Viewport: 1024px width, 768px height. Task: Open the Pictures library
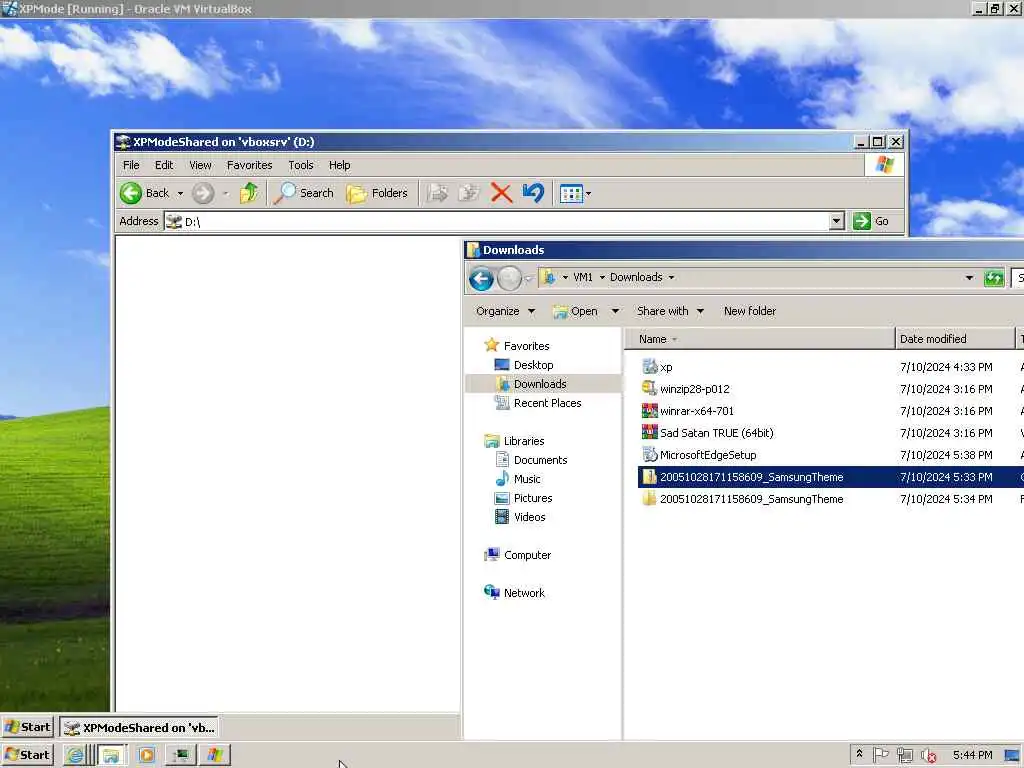click(533, 498)
